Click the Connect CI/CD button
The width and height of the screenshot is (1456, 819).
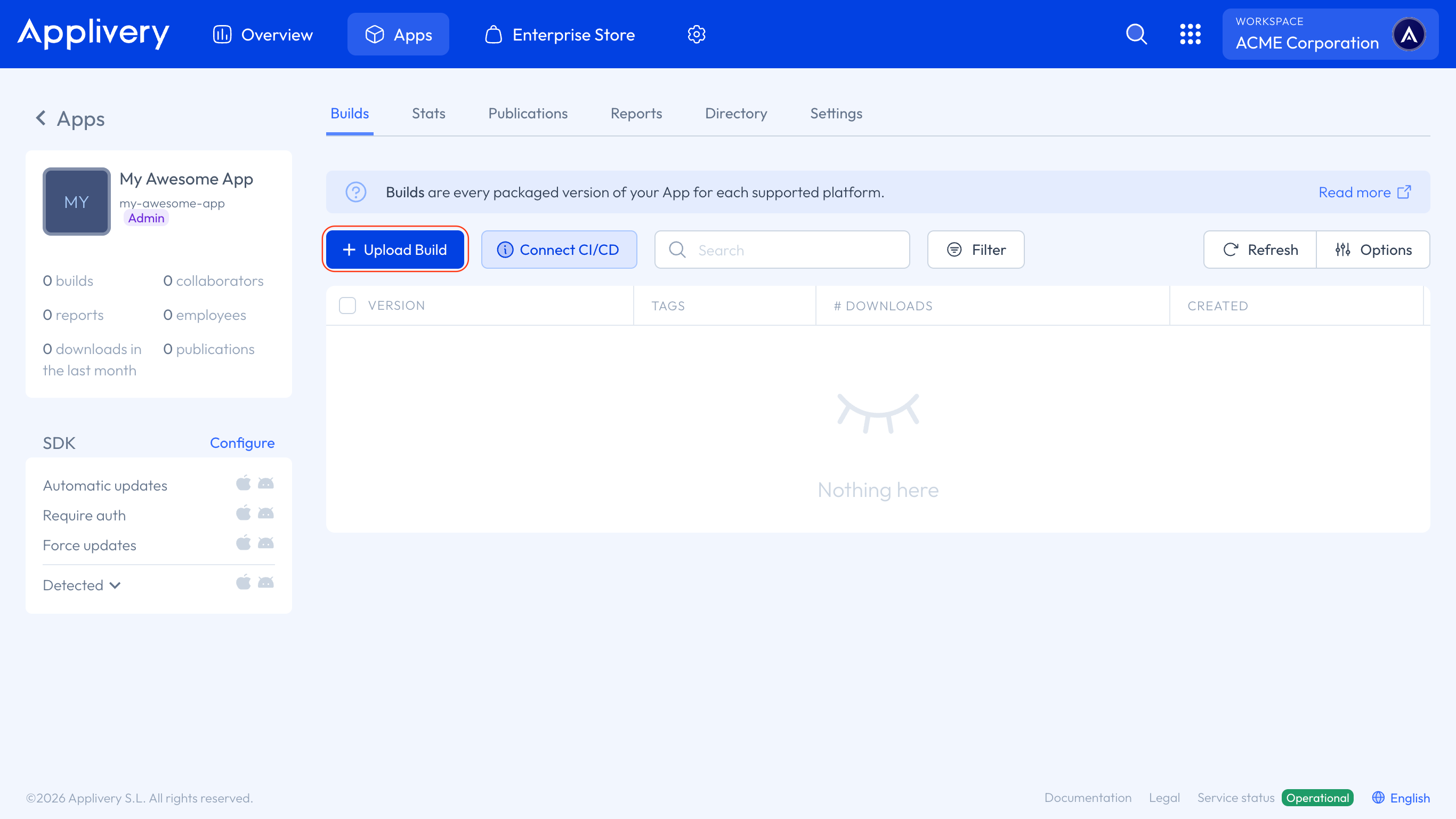(559, 250)
